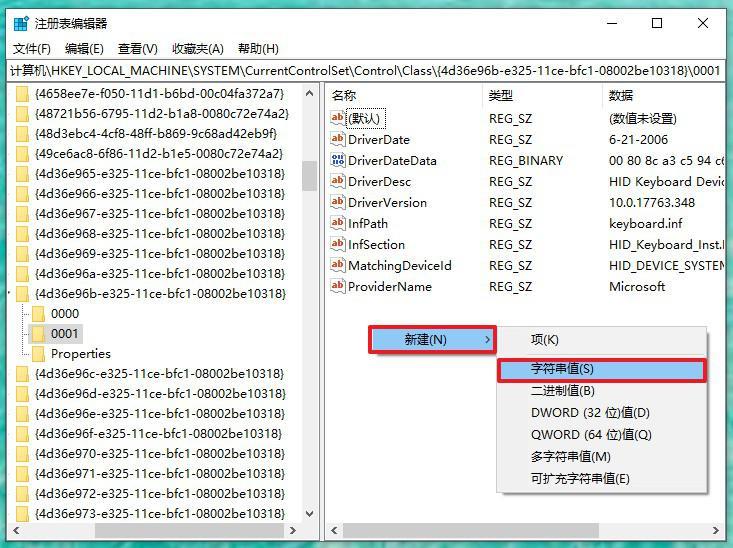Click the DriverDate string value icon
Image resolution: width=733 pixels, height=548 pixels.
pyautogui.click(x=338, y=140)
